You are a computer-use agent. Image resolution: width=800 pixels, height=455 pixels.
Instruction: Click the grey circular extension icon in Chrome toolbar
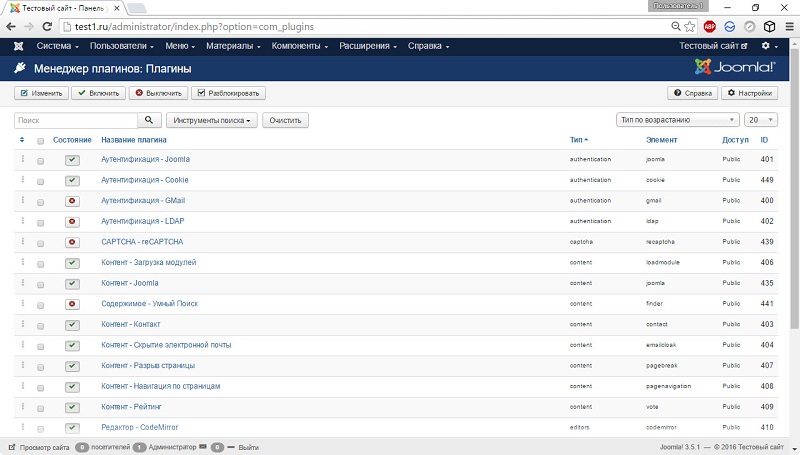(749, 27)
